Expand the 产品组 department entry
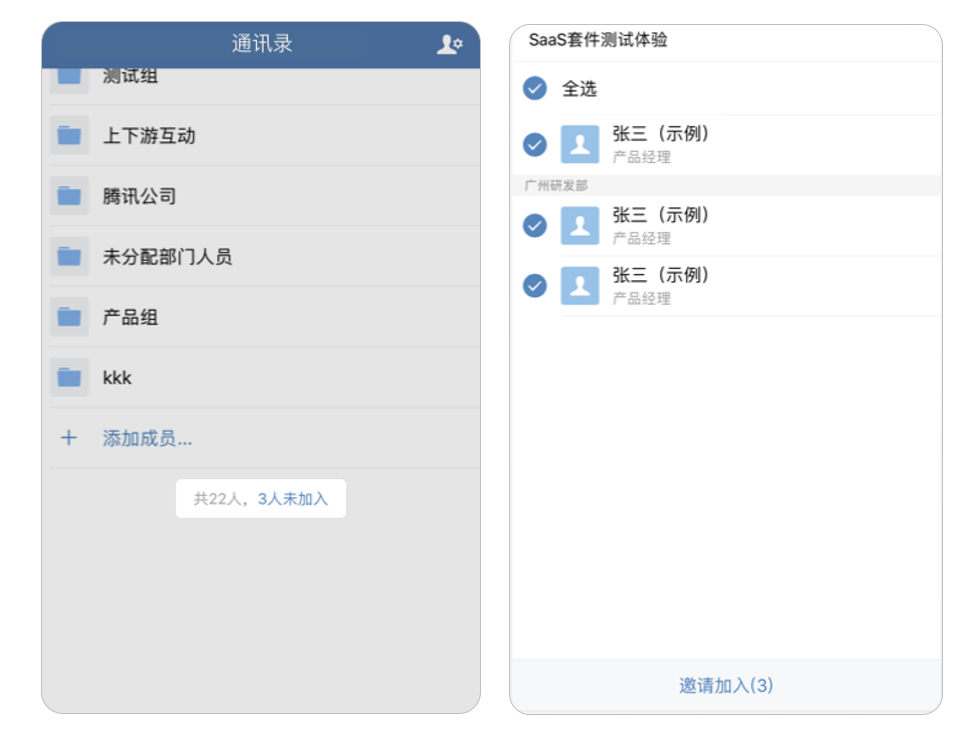975x740 pixels. pyautogui.click(x=200, y=316)
